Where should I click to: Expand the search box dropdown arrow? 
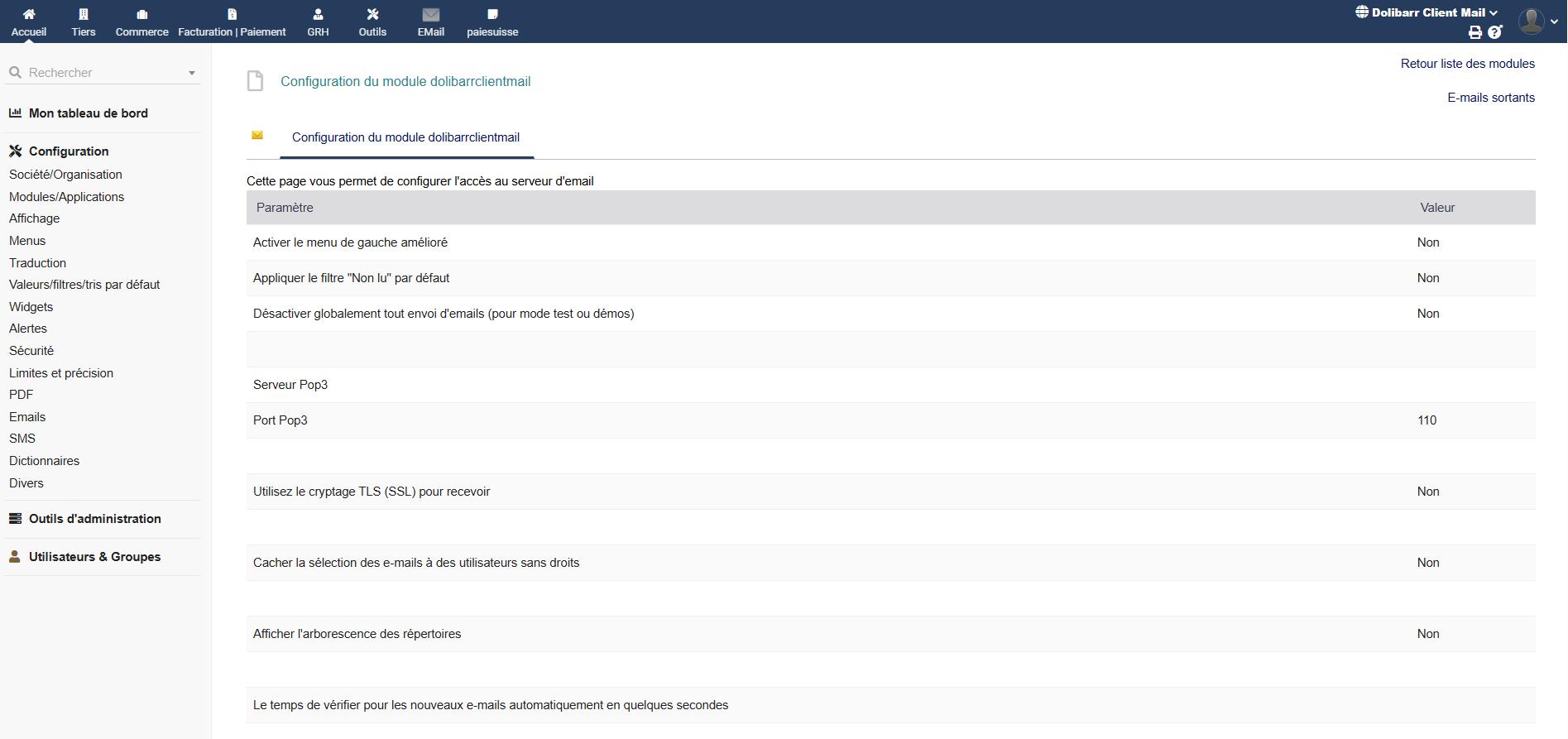tap(192, 73)
